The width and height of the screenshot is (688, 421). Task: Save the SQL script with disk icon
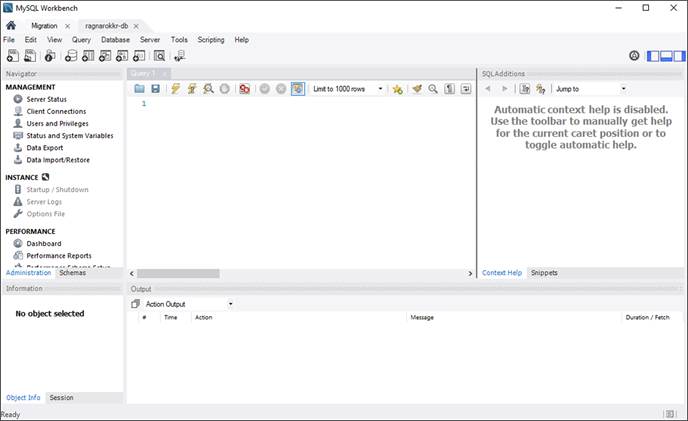(155, 89)
